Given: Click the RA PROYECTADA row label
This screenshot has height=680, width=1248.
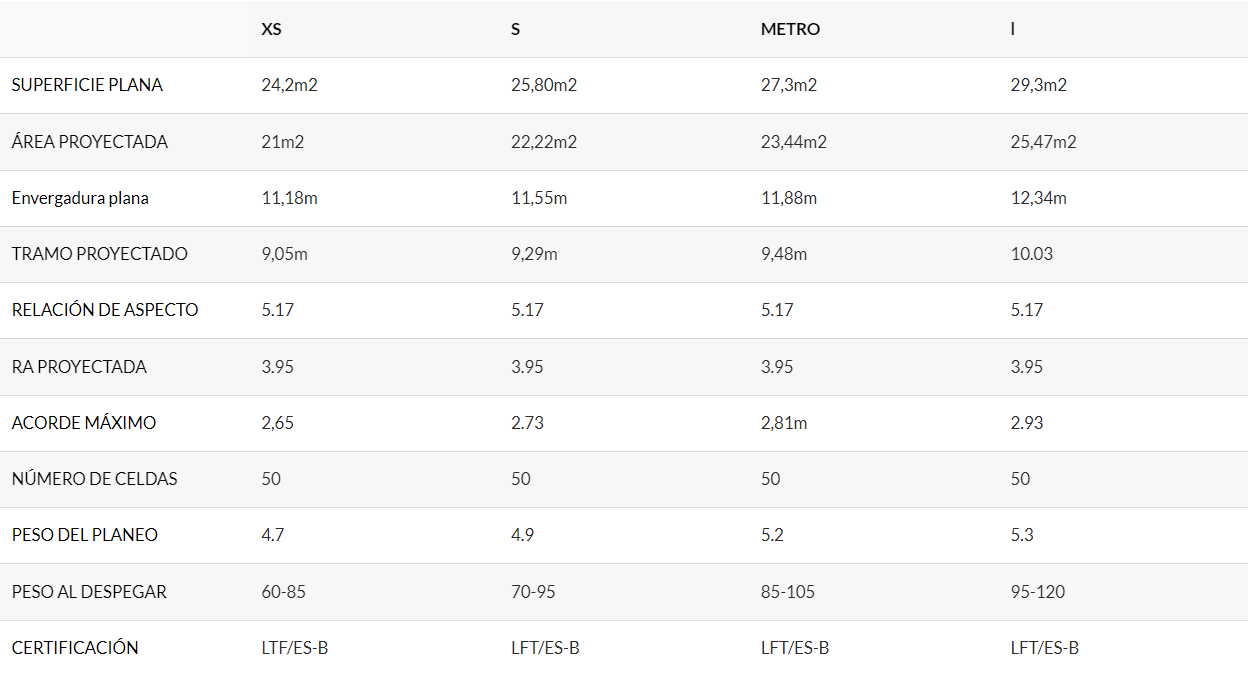Looking at the screenshot, I should click(x=79, y=367).
